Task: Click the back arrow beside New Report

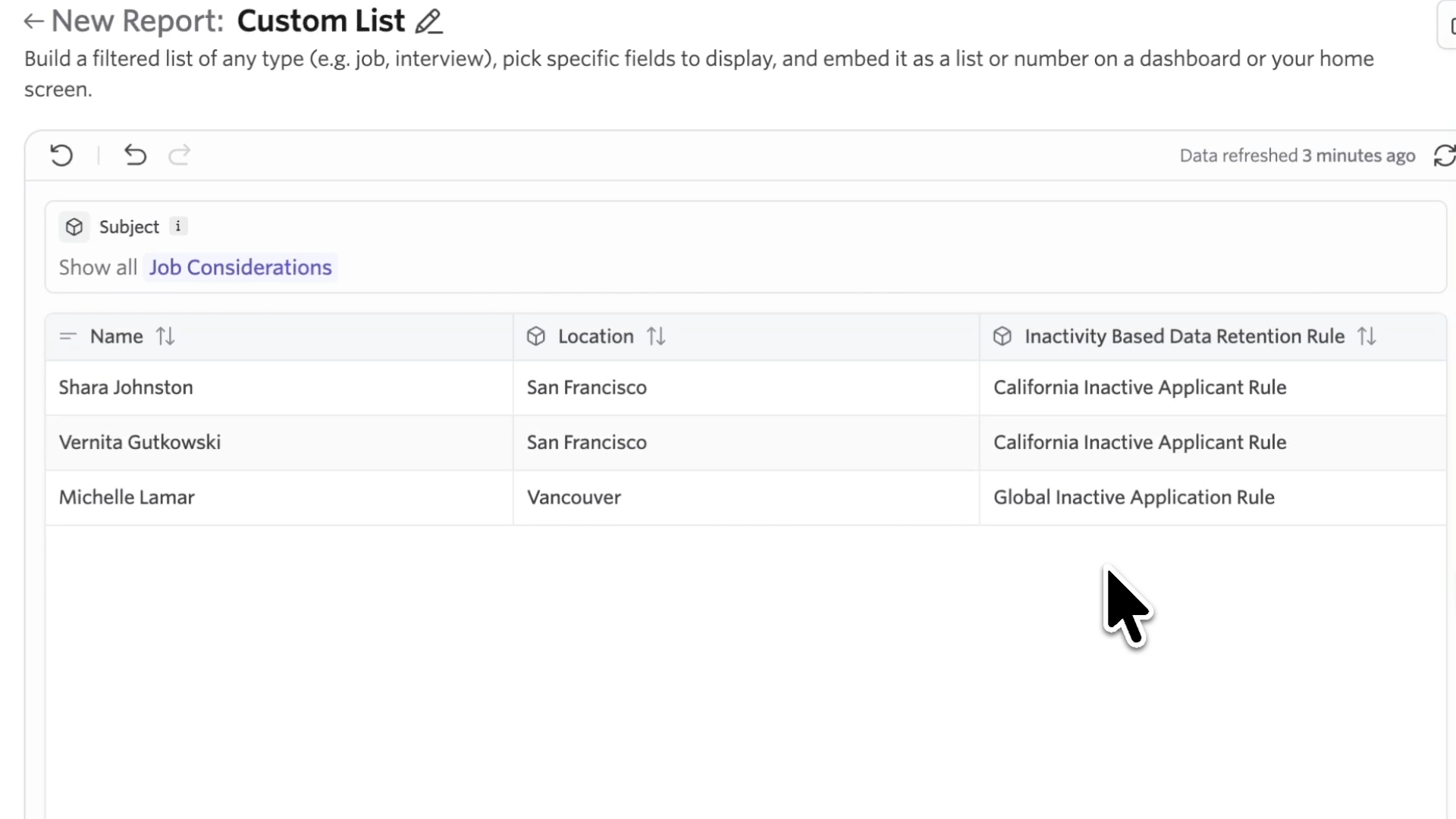Action: click(33, 21)
